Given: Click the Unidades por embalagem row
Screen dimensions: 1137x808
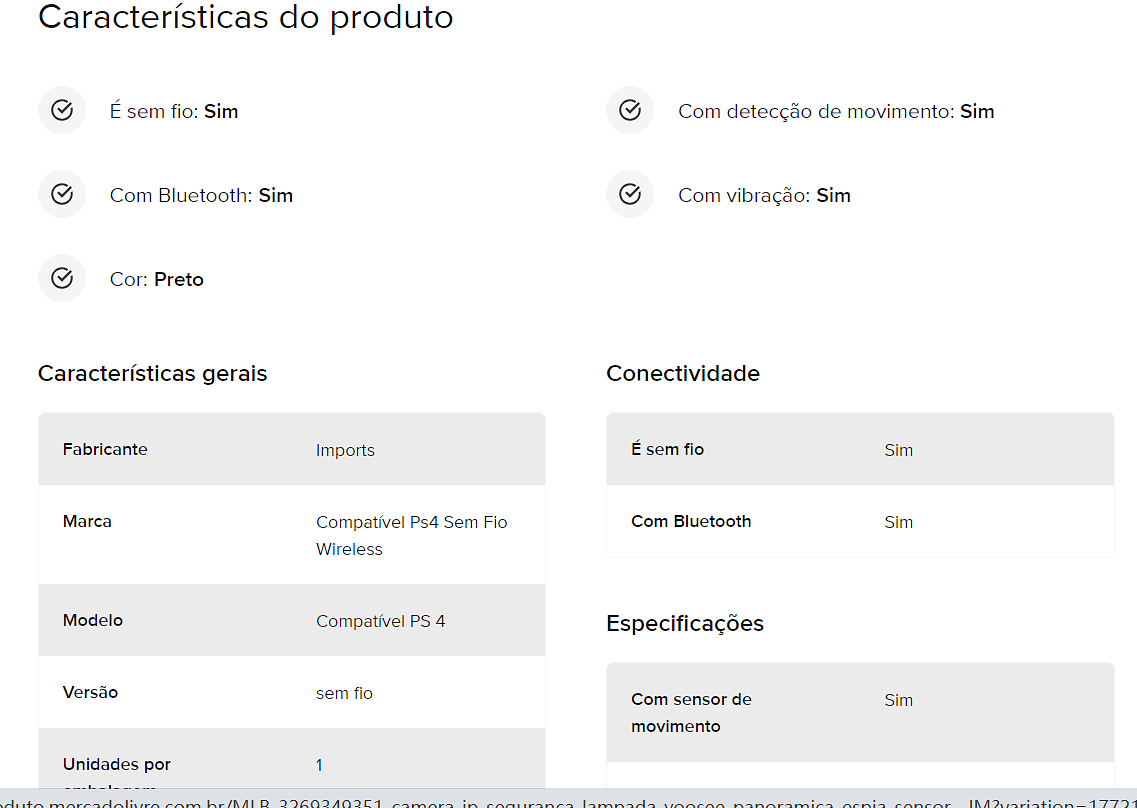Looking at the screenshot, I should pyautogui.click(x=292, y=759).
